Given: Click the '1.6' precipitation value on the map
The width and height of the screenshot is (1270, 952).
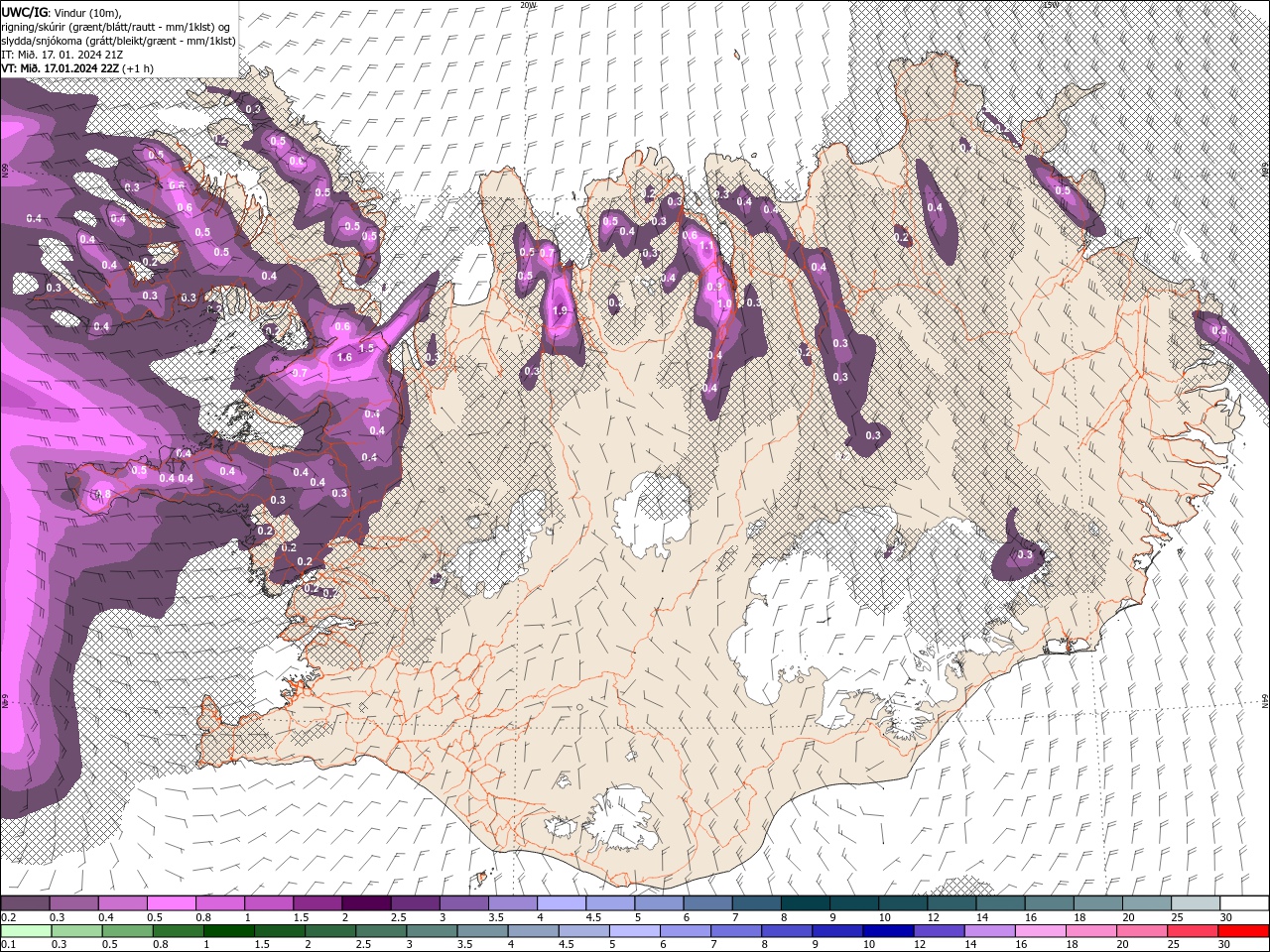Looking at the screenshot, I should (x=345, y=357).
